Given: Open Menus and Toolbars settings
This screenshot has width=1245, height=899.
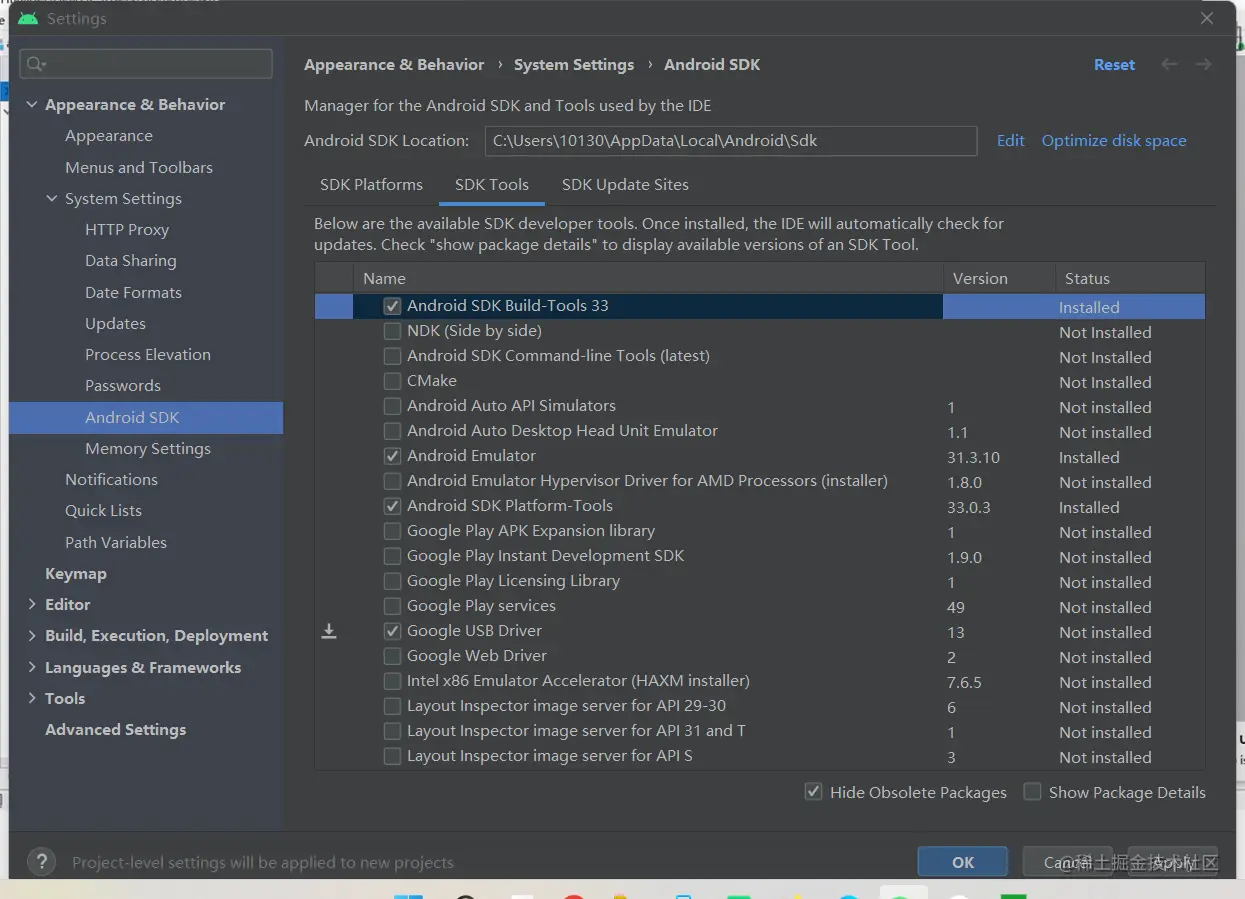Looking at the screenshot, I should coord(139,167).
